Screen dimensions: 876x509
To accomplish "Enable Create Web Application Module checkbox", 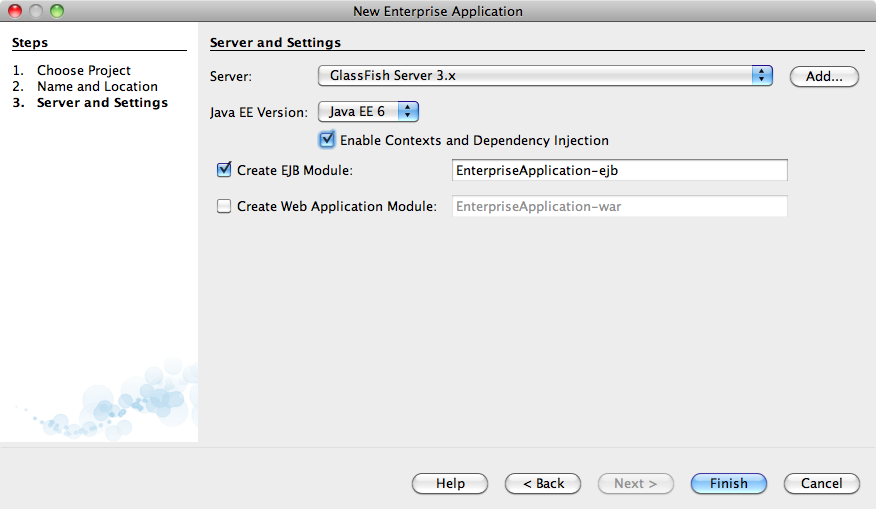I will coord(224,206).
